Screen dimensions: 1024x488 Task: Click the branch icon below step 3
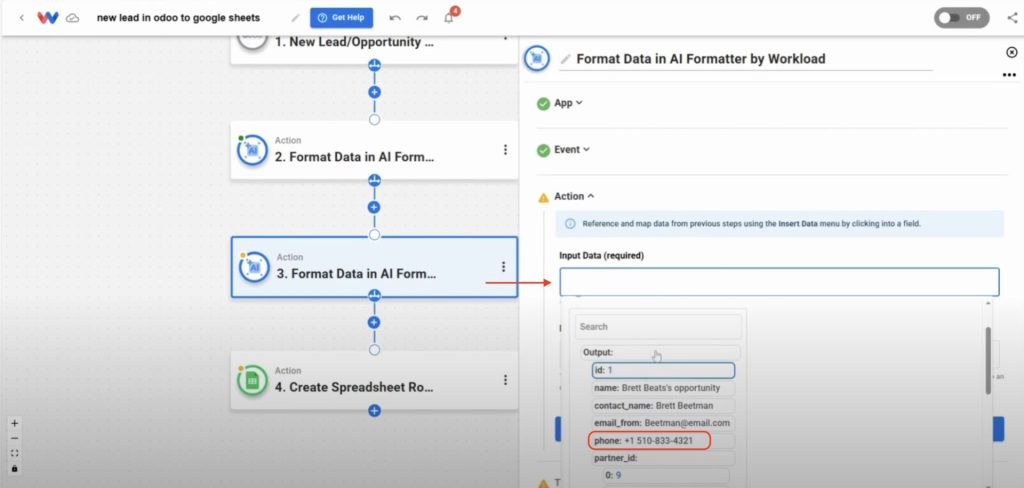click(374, 295)
